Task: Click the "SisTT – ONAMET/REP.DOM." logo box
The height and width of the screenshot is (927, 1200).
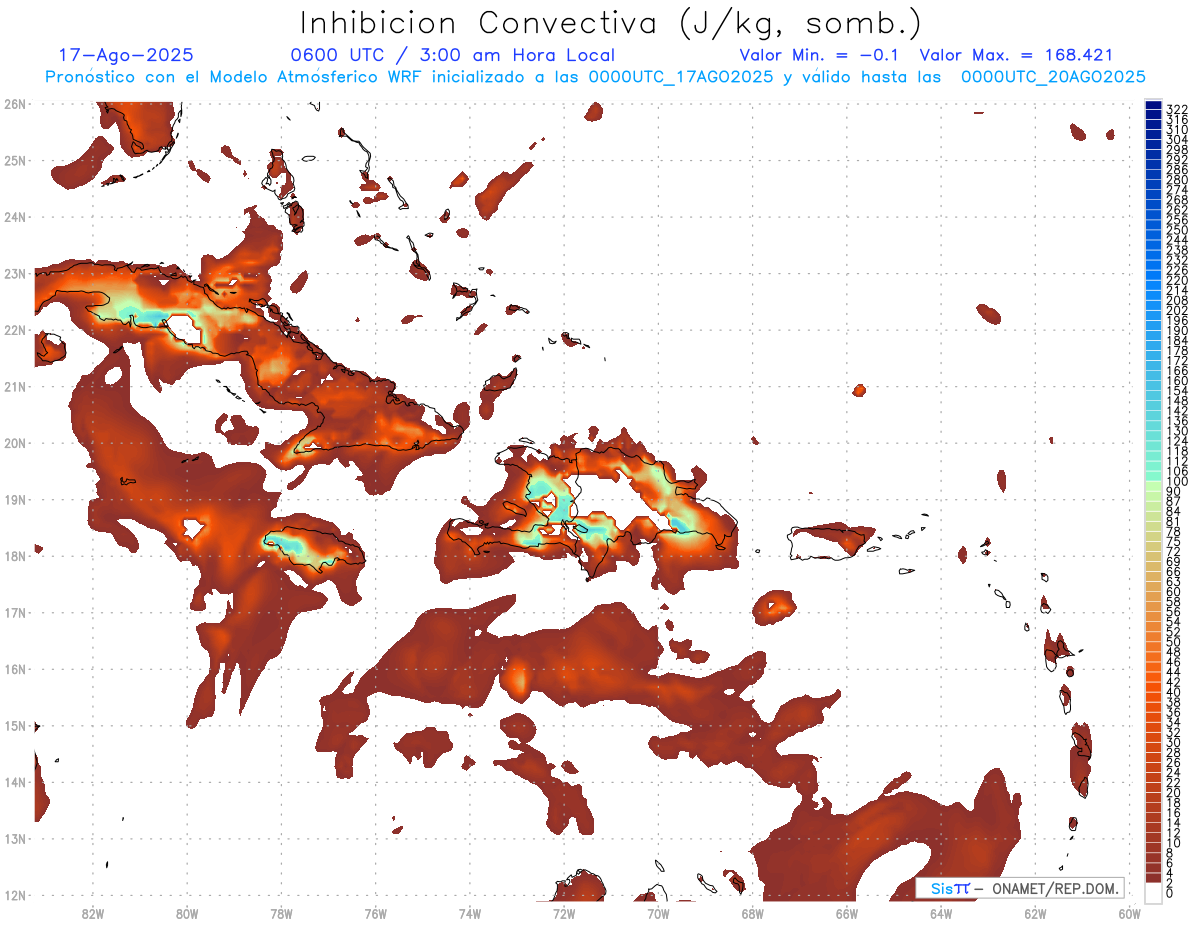Action: point(1020,888)
